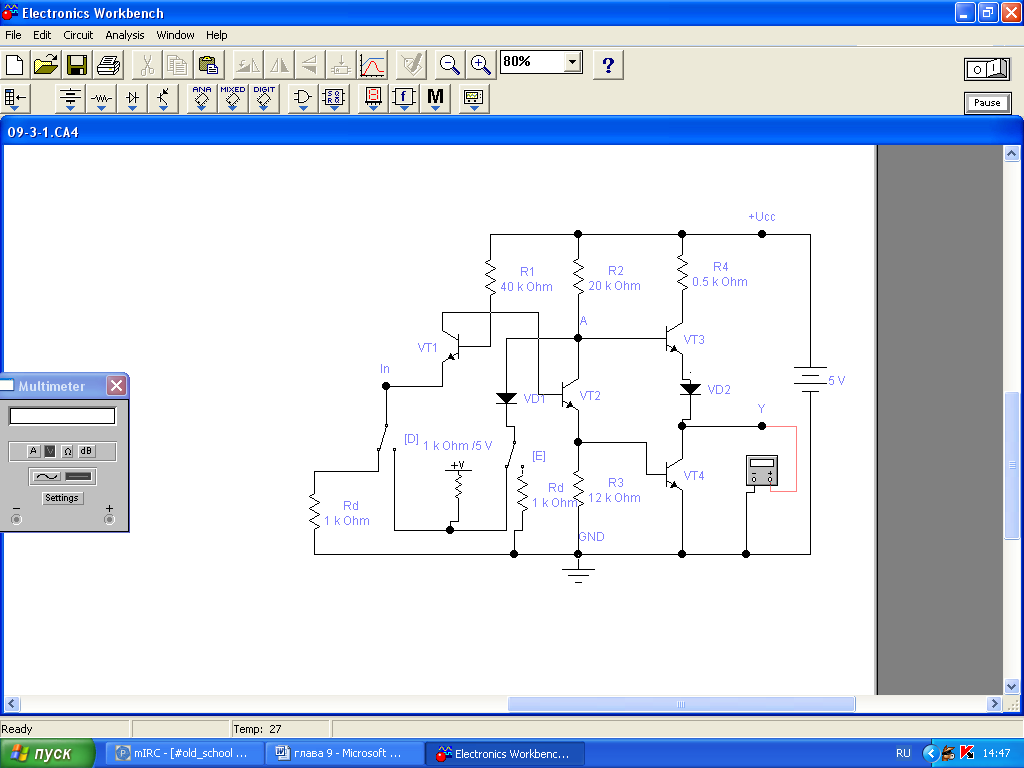Viewport: 1024px width, 768px height.
Task: Flip component horizontally
Action: point(279,65)
